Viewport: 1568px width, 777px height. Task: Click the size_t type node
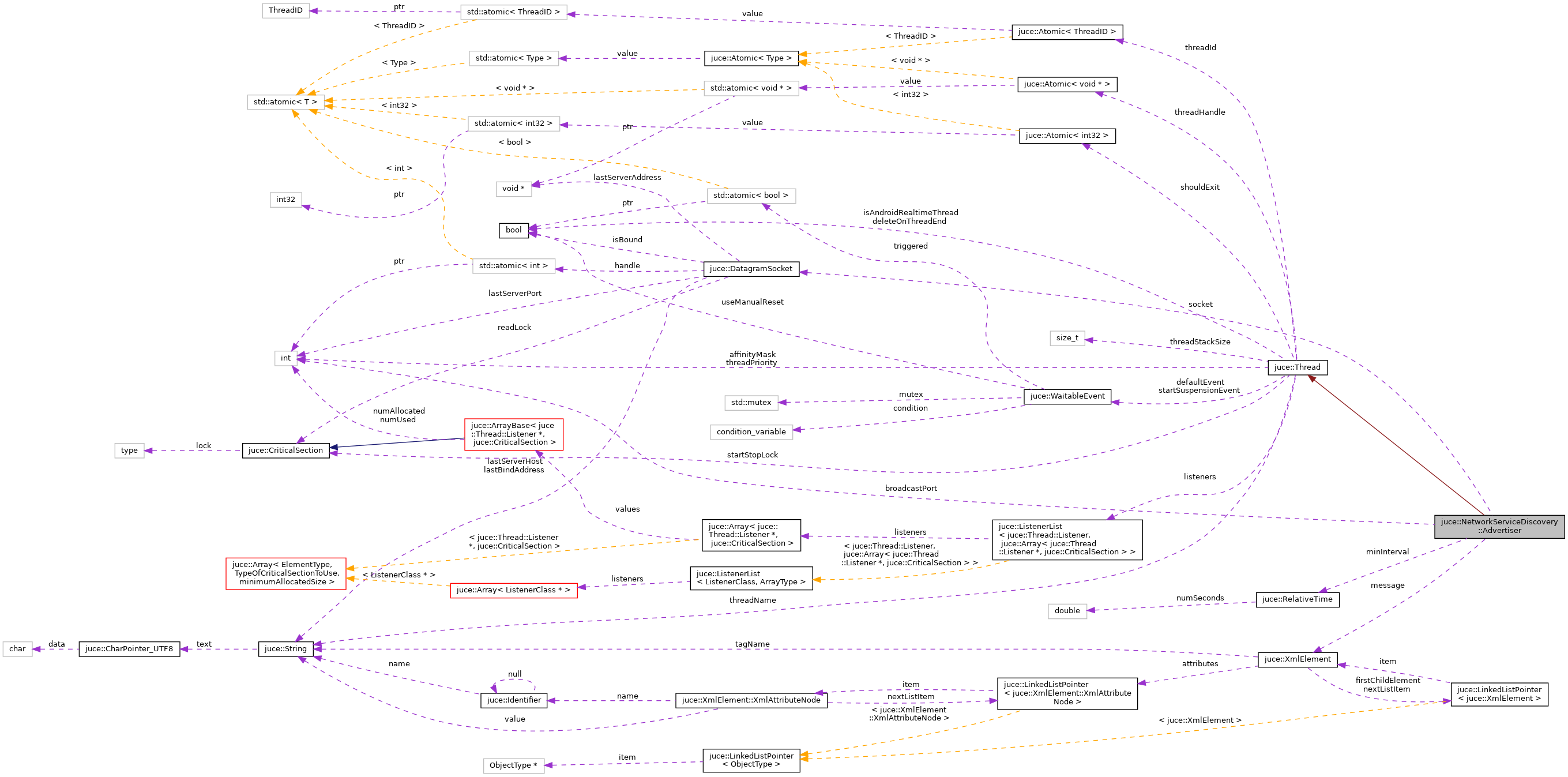1066,337
